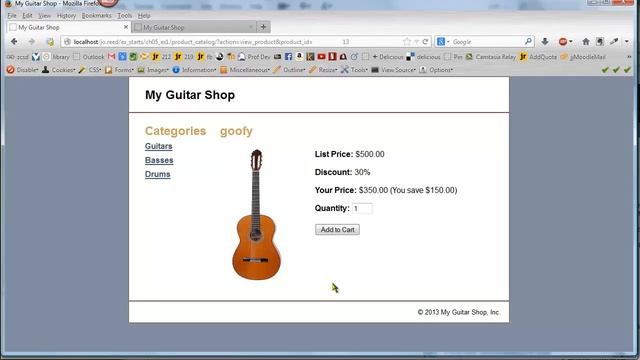Open the library bookmark
Screen dimensions: 640x360
coord(56,57)
